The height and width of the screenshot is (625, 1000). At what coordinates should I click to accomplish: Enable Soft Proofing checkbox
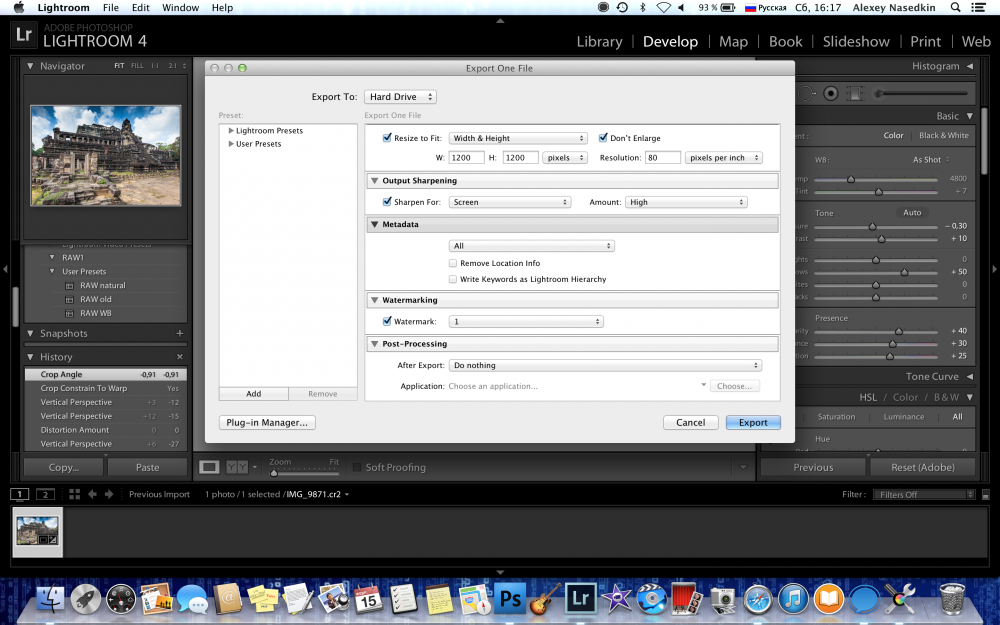[x=357, y=467]
